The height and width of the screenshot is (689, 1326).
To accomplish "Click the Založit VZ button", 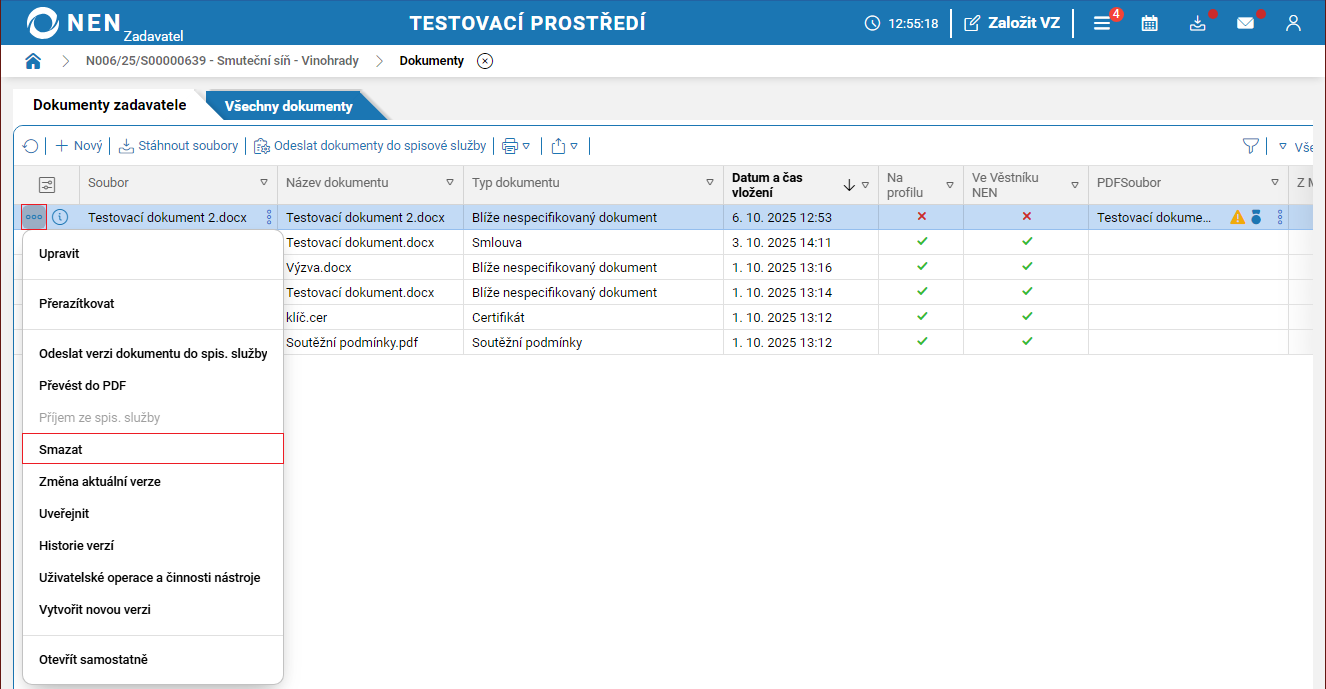I will tap(1011, 23).
